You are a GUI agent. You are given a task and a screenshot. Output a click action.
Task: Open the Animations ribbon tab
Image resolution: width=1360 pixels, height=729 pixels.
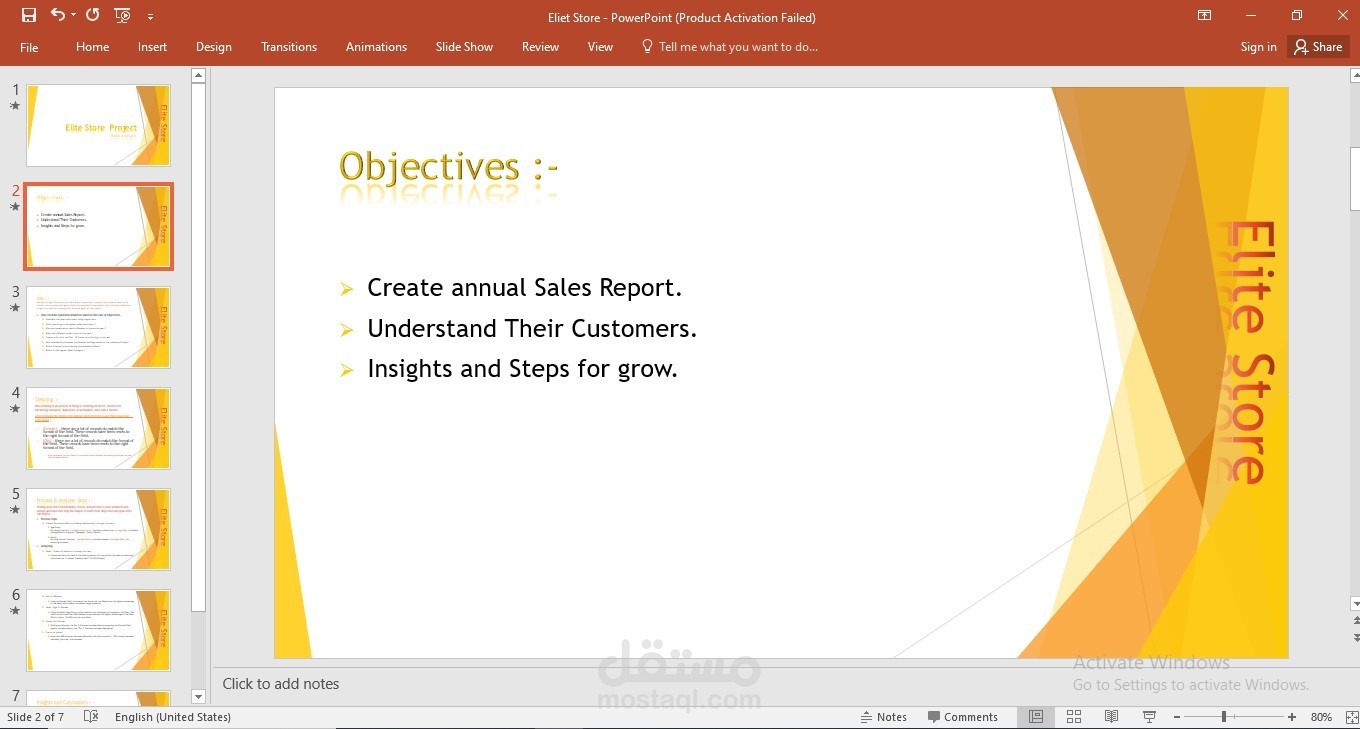coord(376,47)
